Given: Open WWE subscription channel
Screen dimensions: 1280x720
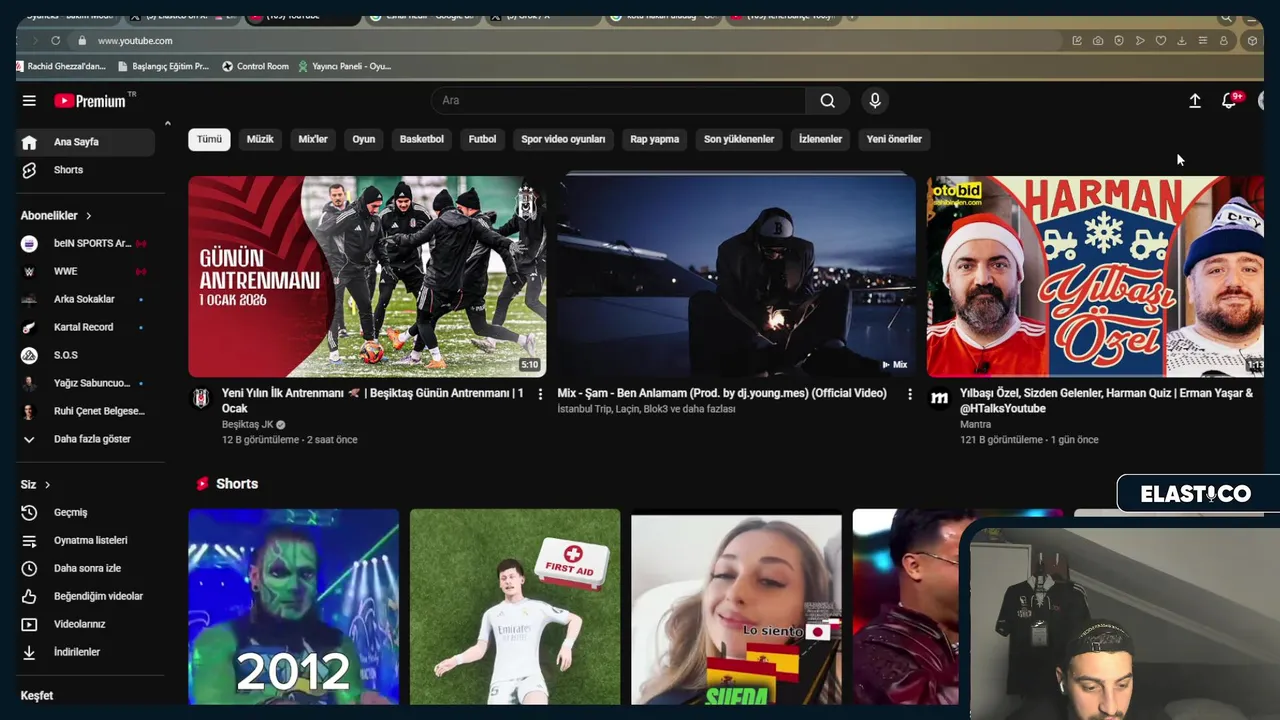Looking at the screenshot, I should pyautogui.click(x=87, y=271).
